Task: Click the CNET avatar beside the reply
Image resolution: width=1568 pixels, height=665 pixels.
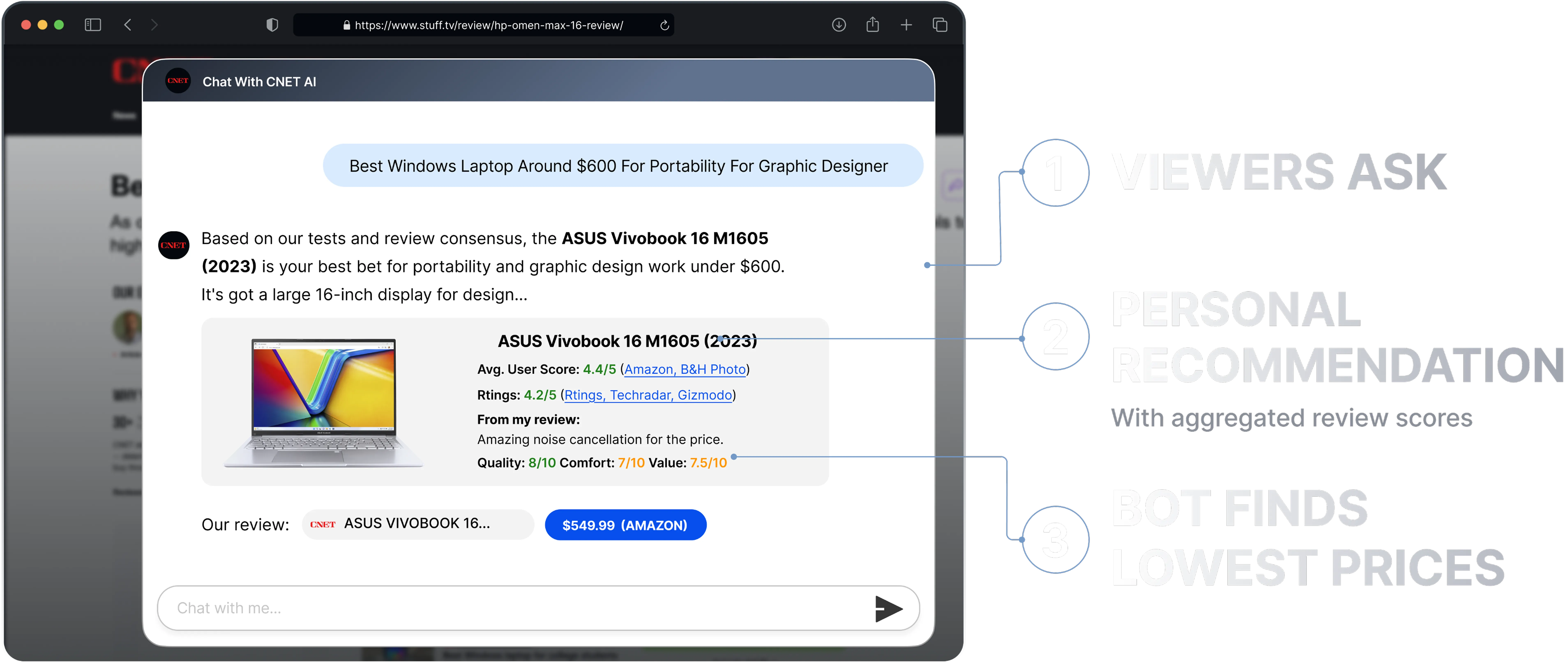Action: (173, 245)
